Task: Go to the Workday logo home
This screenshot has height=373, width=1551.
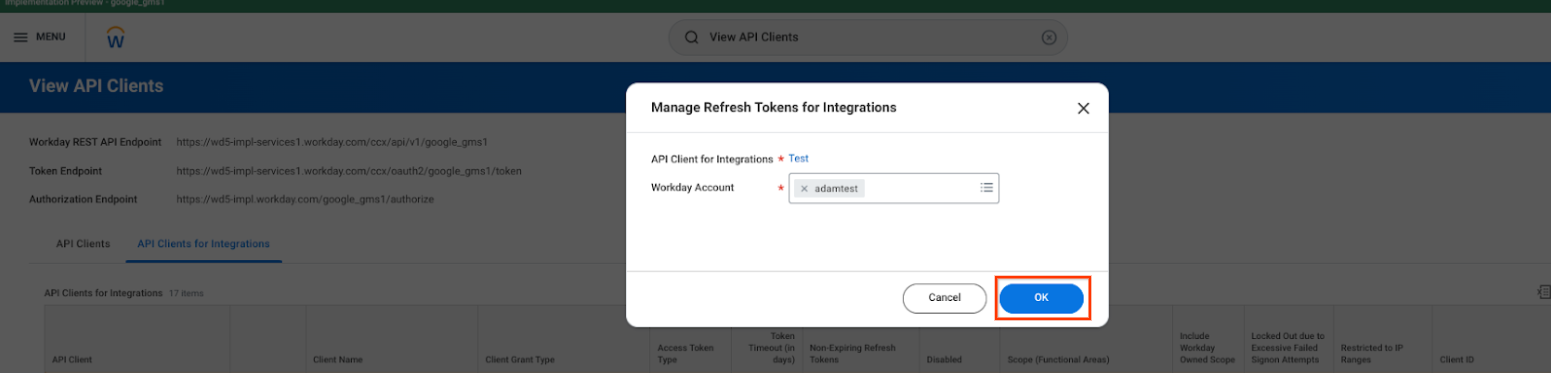Action: pyautogui.click(x=116, y=38)
